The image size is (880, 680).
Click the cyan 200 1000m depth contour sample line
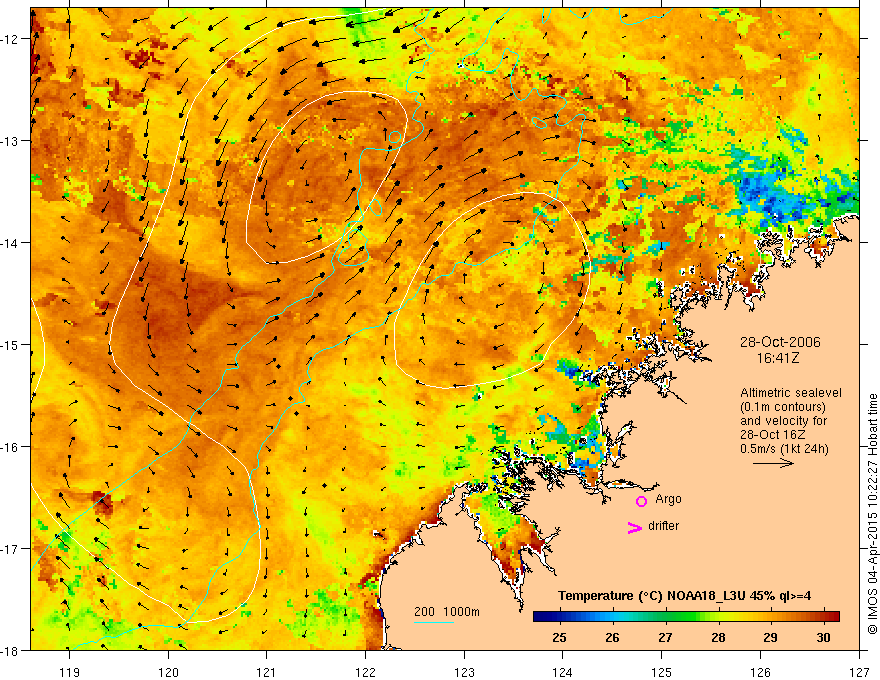pyautogui.click(x=434, y=622)
